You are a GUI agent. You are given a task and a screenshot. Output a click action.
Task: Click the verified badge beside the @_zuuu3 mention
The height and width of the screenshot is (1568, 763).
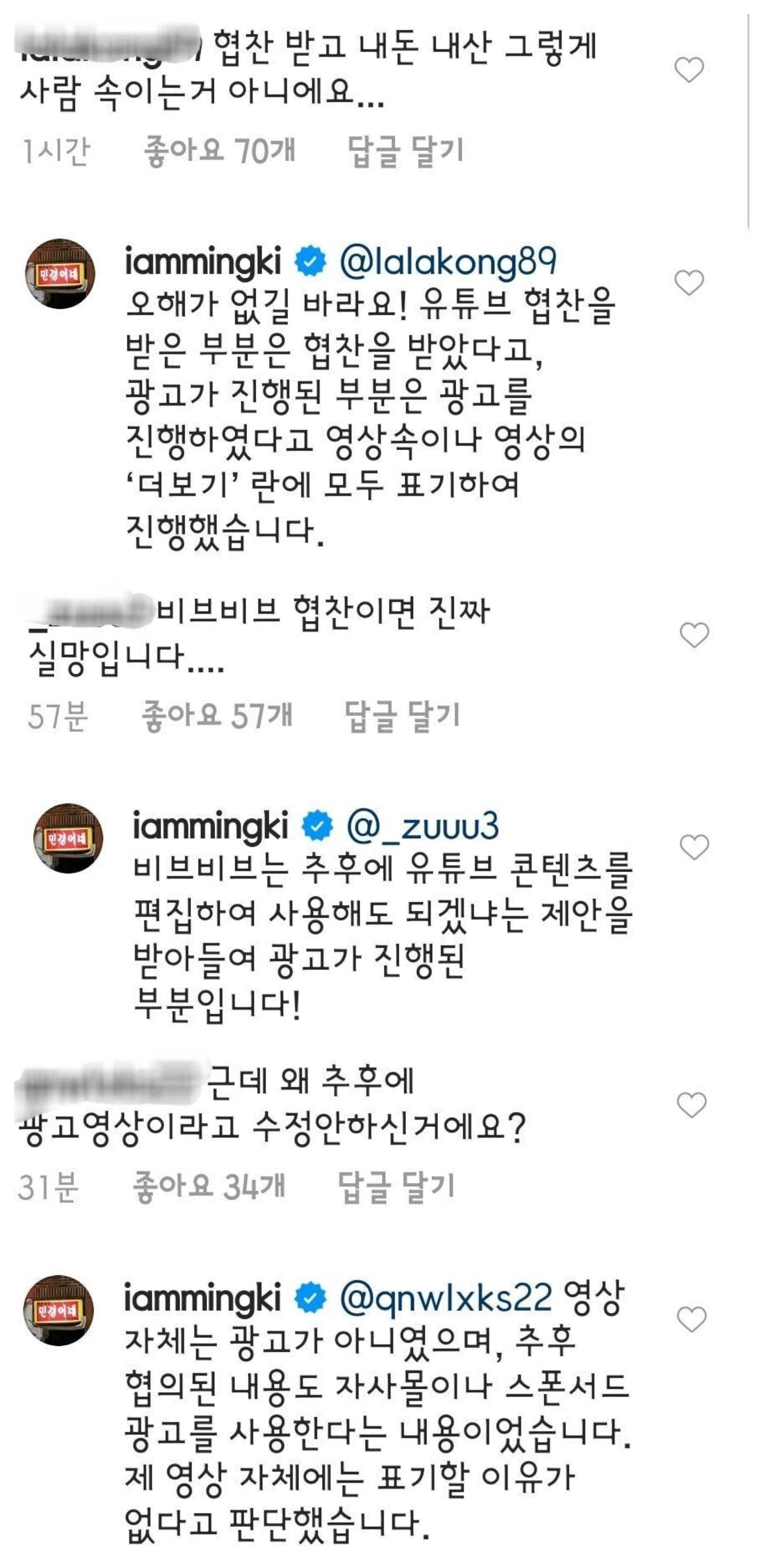click(x=317, y=826)
